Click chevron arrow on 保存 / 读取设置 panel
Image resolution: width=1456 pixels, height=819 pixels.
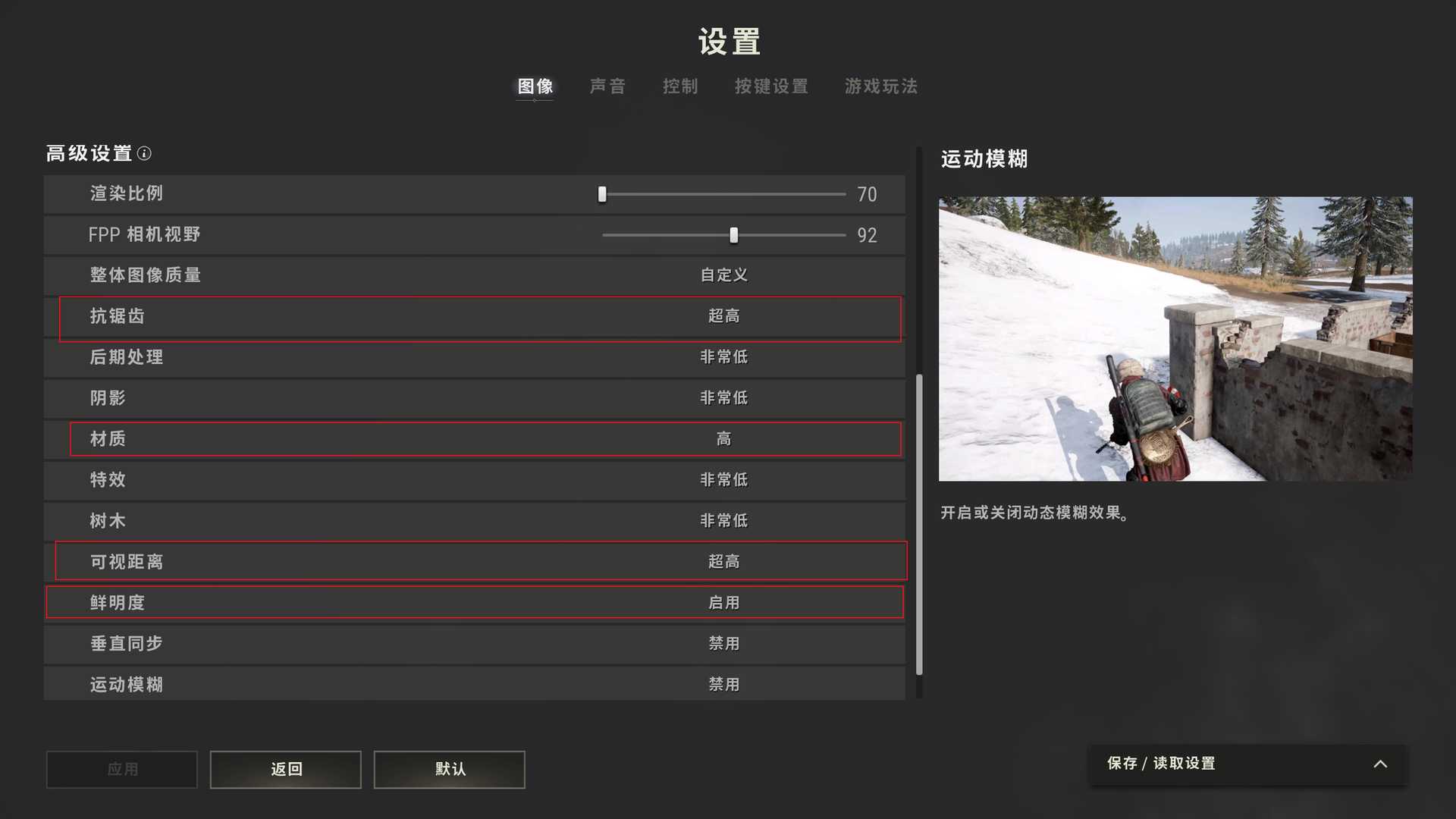[1380, 764]
